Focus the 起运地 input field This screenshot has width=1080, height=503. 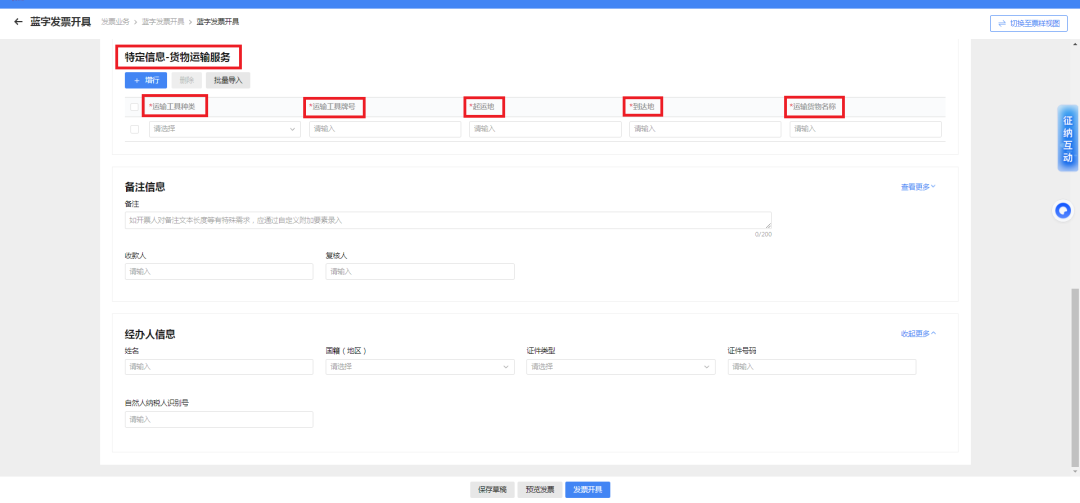[x=546, y=129]
